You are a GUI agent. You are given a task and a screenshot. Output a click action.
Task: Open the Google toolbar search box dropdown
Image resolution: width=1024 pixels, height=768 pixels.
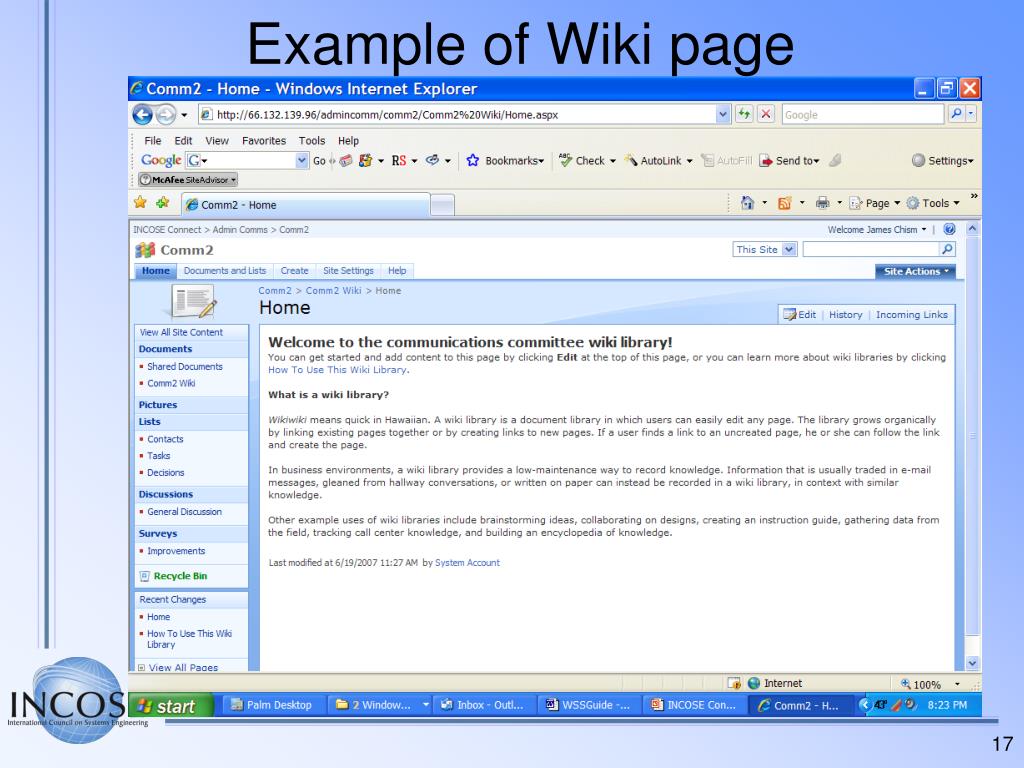(301, 161)
